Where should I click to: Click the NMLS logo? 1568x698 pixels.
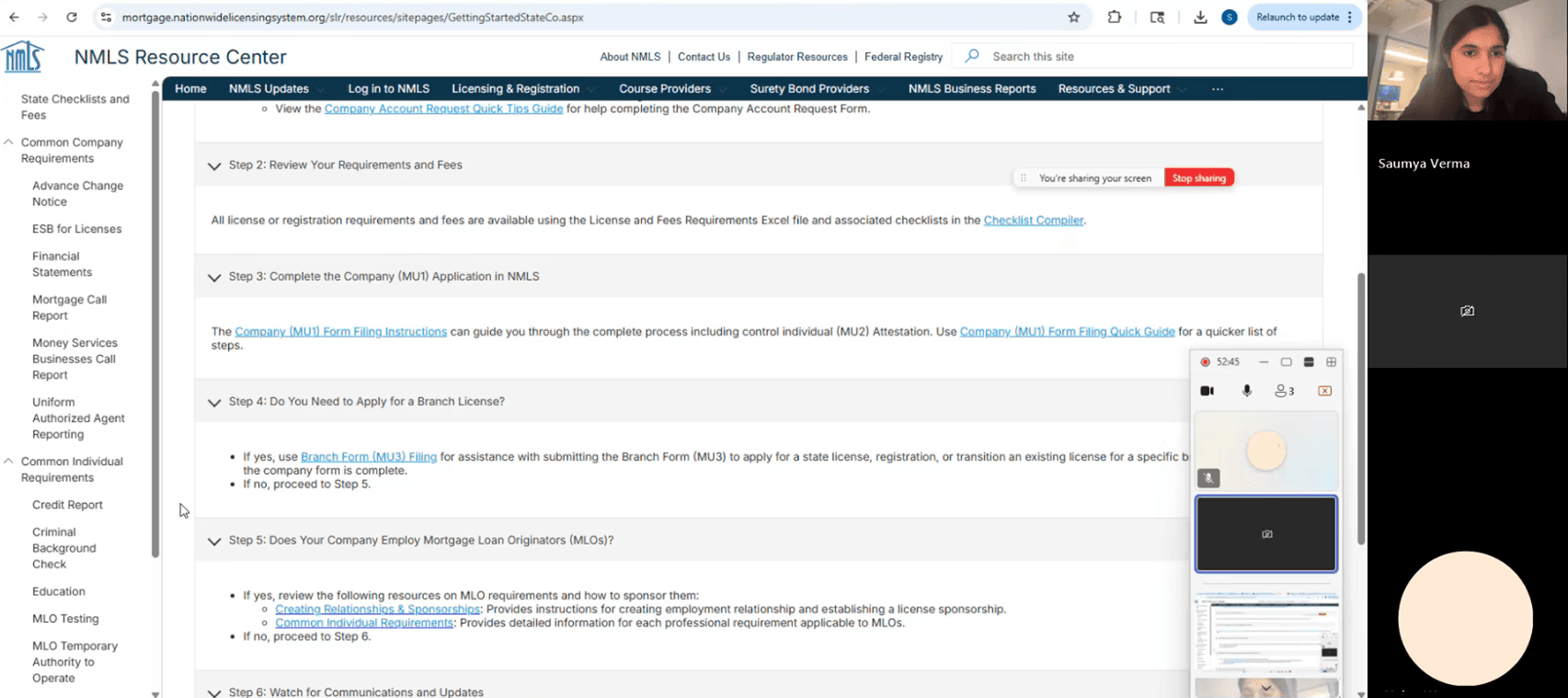pos(23,56)
